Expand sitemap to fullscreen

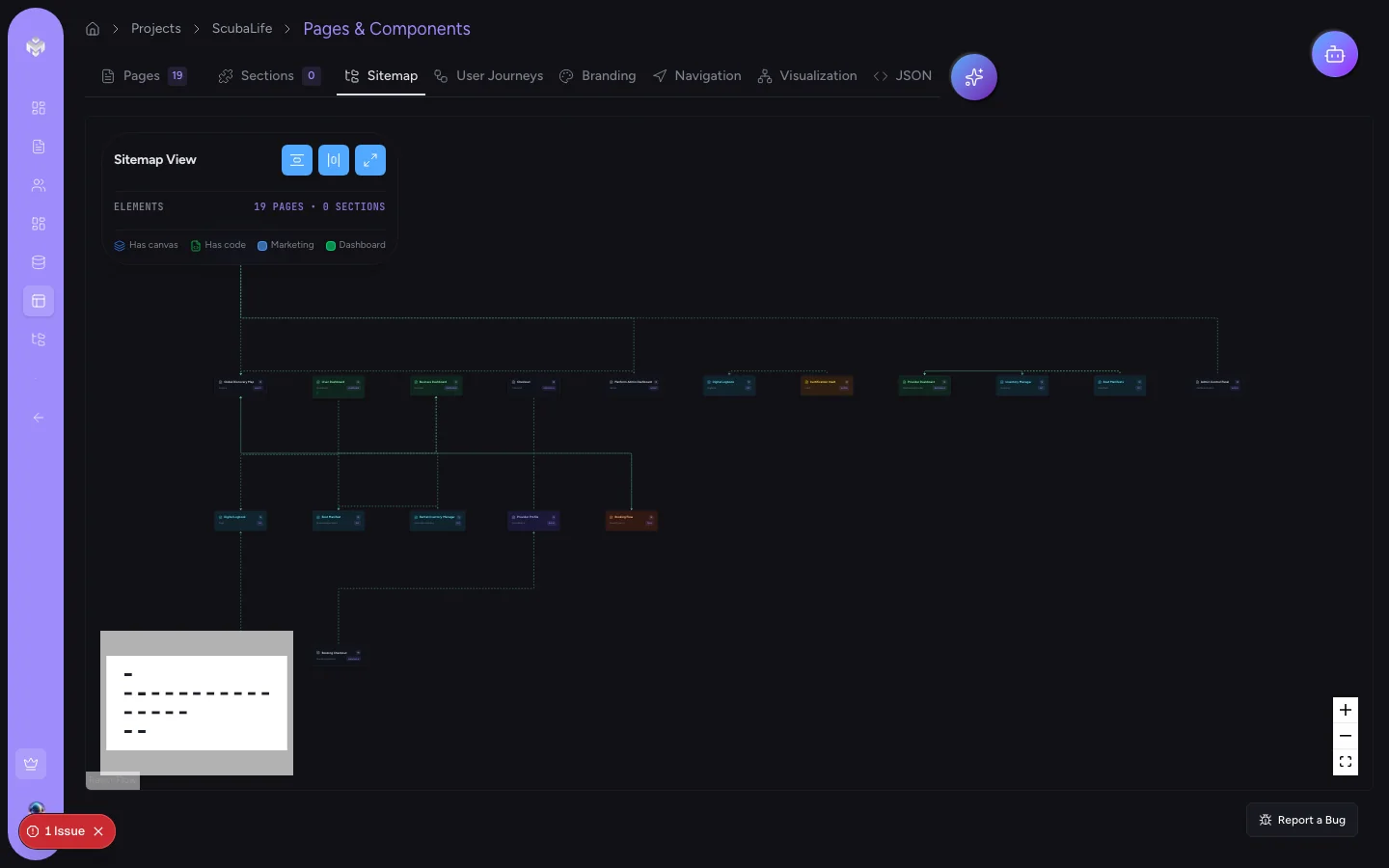tap(370, 160)
